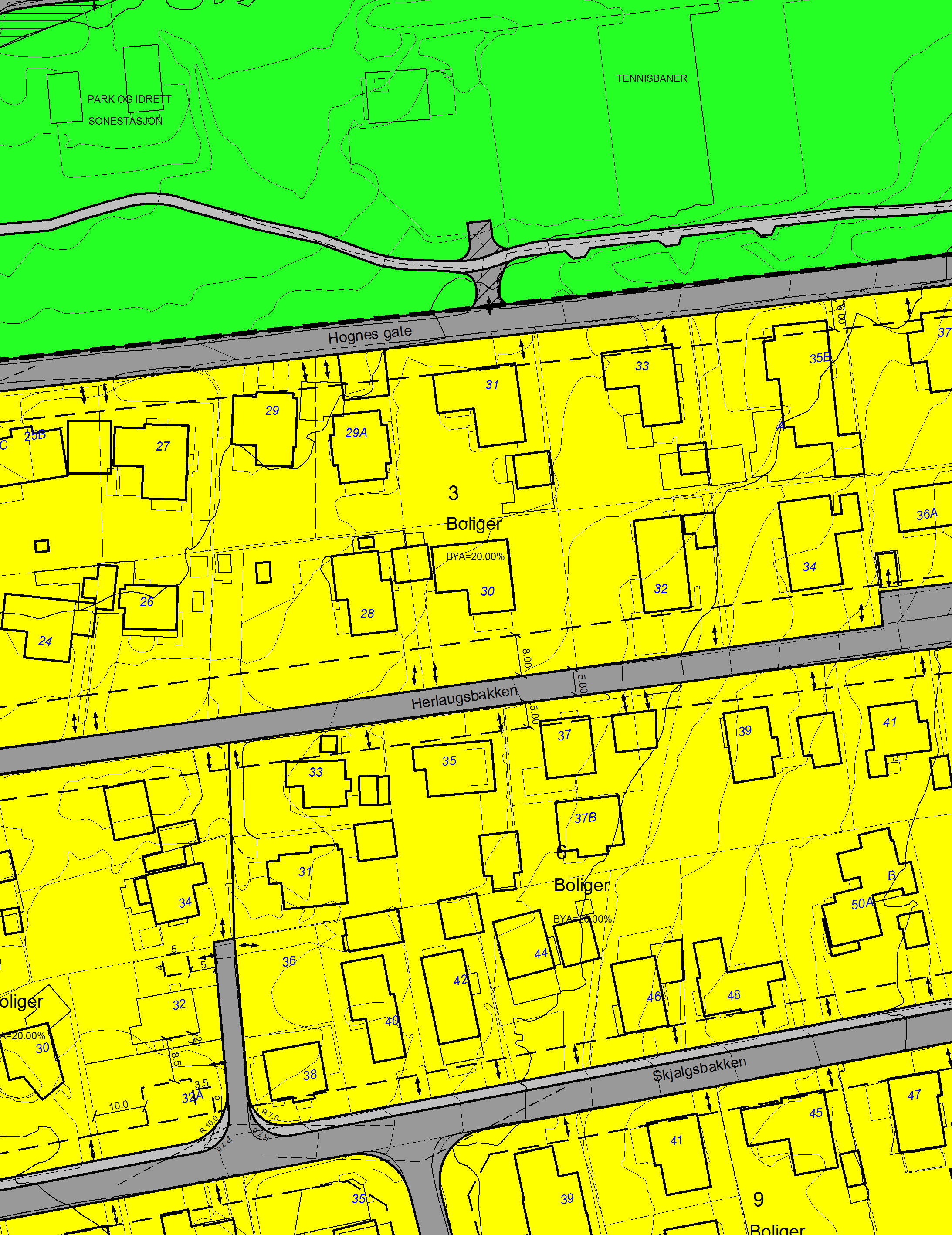Select the 8.5 dimension text
Viewport: 952px width, 1235px height.
(176, 1059)
